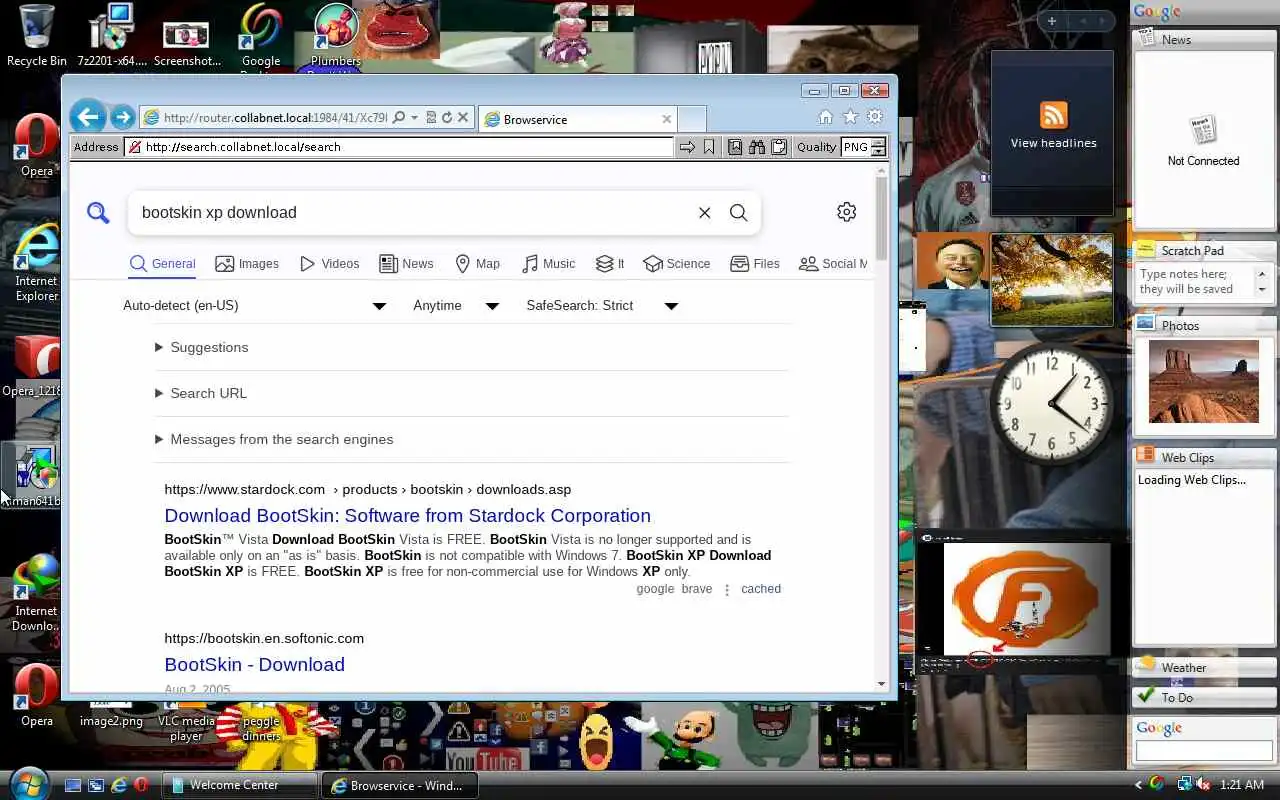
Task: Expand the Suggestions section
Action: click(201, 347)
